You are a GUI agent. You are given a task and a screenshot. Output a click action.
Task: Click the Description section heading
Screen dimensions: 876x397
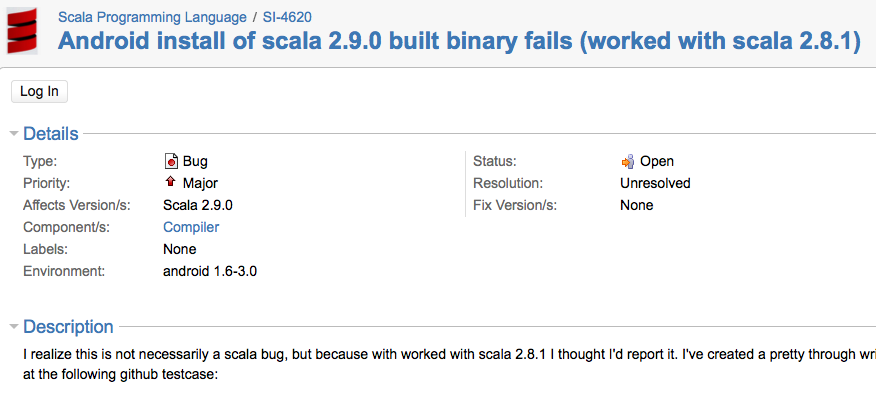[68, 327]
